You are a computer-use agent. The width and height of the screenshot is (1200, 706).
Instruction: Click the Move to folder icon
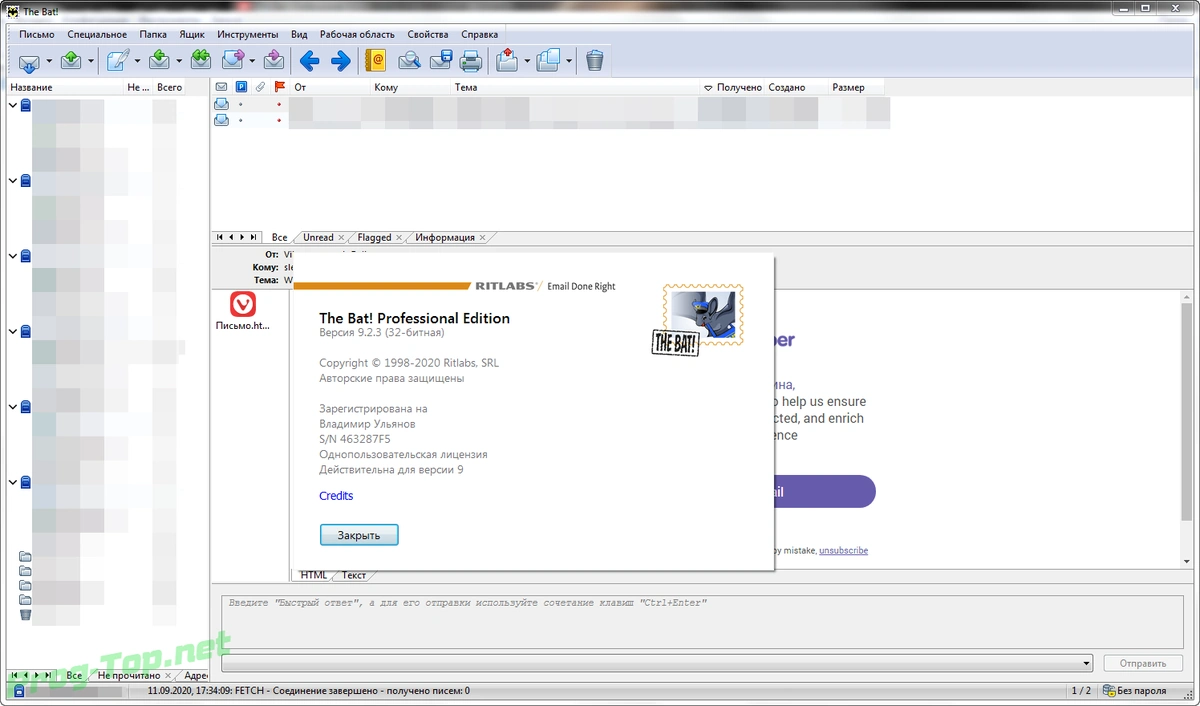[506, 61]
